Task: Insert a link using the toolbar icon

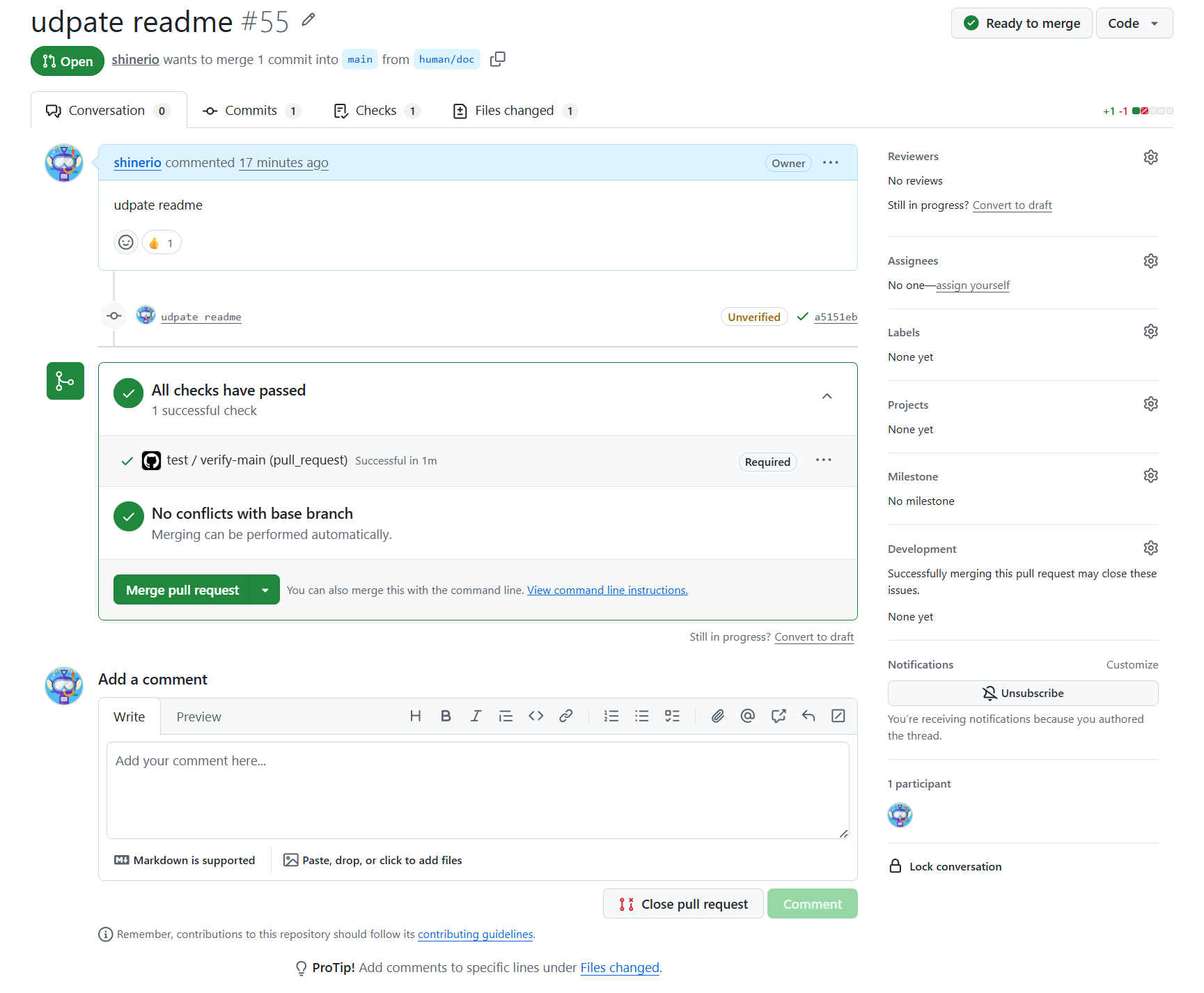Action: click(x=566, y=716)
